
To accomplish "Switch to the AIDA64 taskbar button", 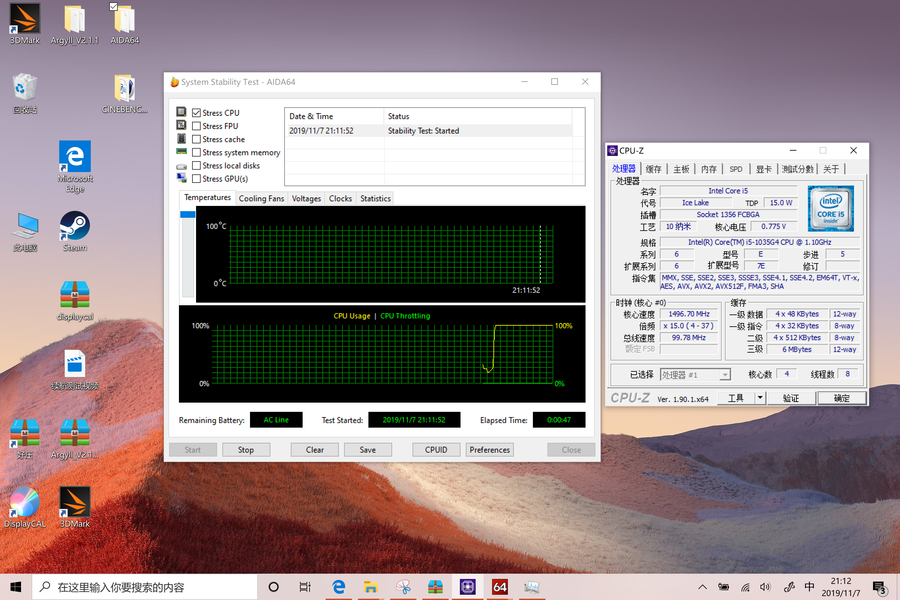I will pyautogui.click(x=499, y=587).
